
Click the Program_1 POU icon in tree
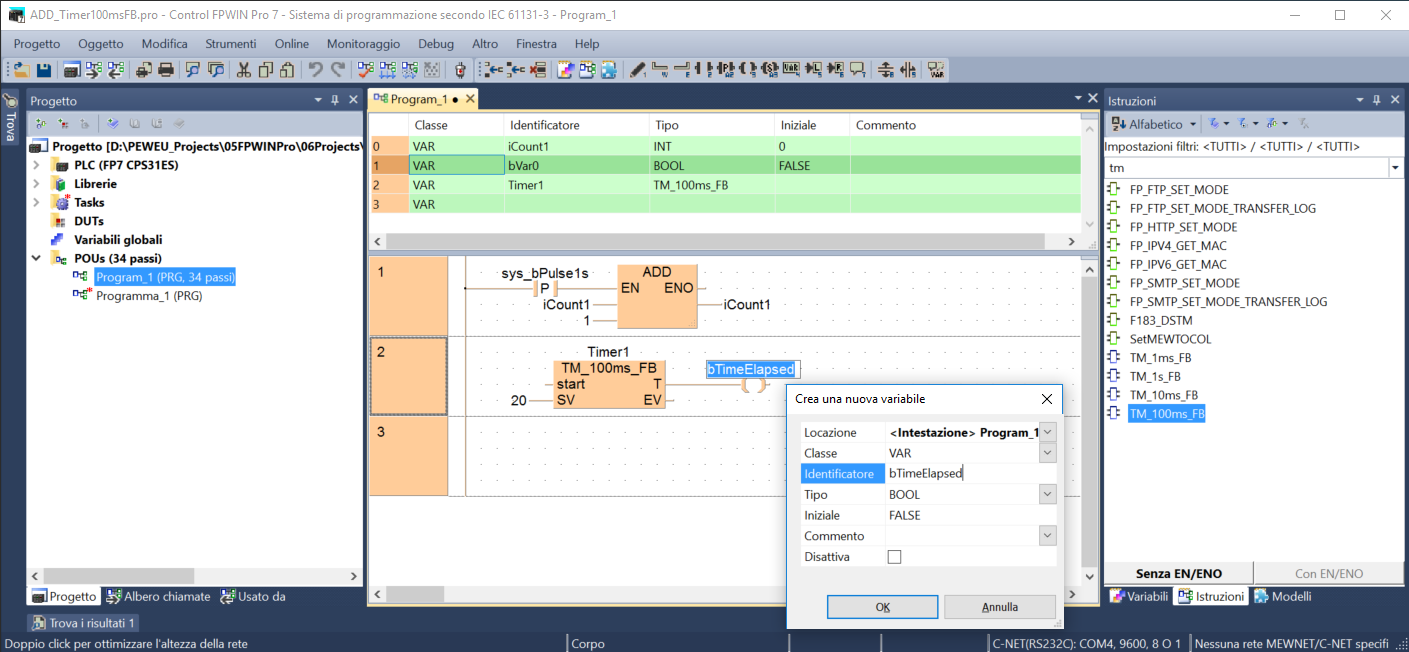82,277
